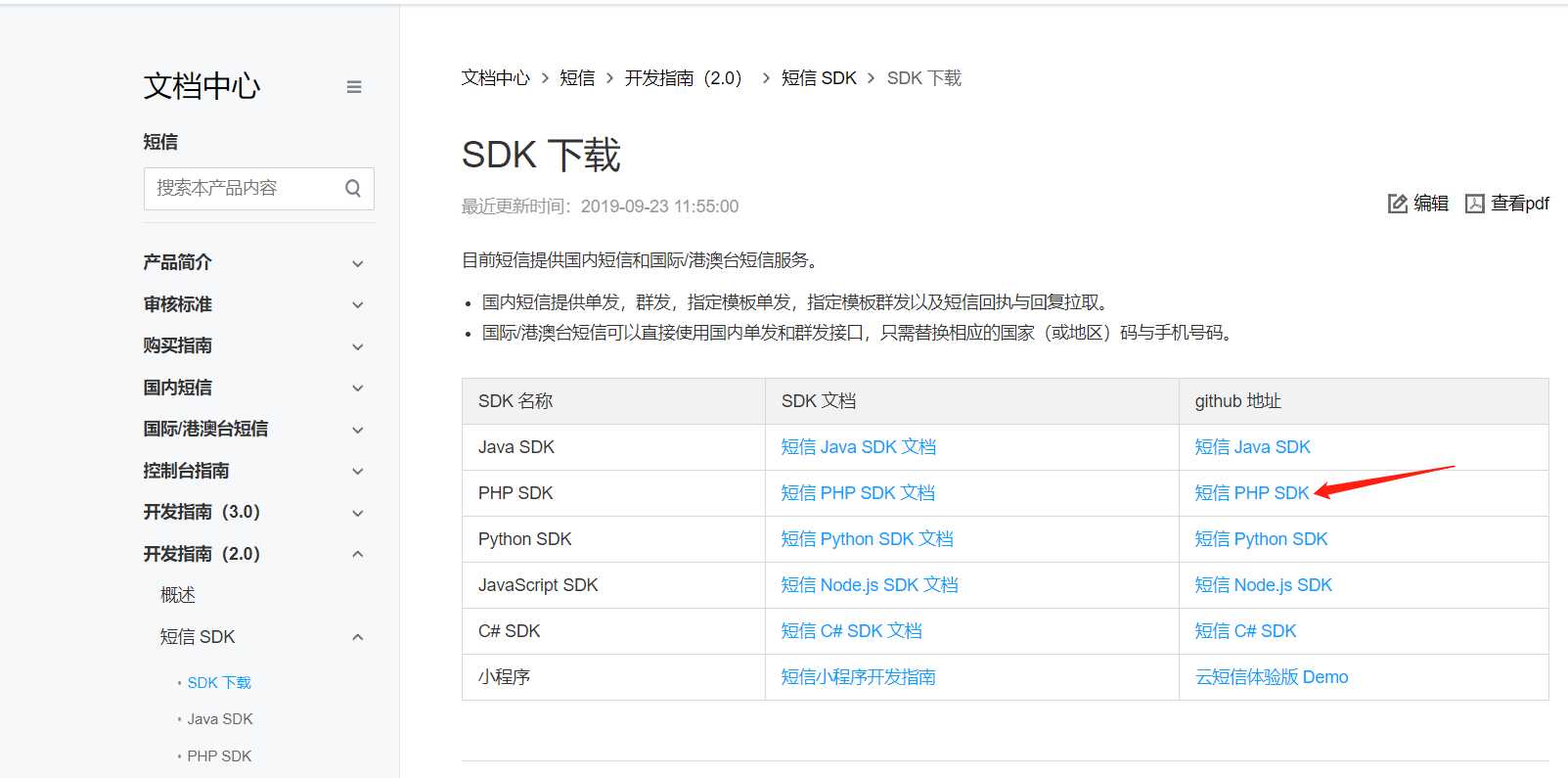Click the update time 2019-09-23 text
This screenshot has height=778, width=1568.
pyautogui.click(x=660, y=206)
